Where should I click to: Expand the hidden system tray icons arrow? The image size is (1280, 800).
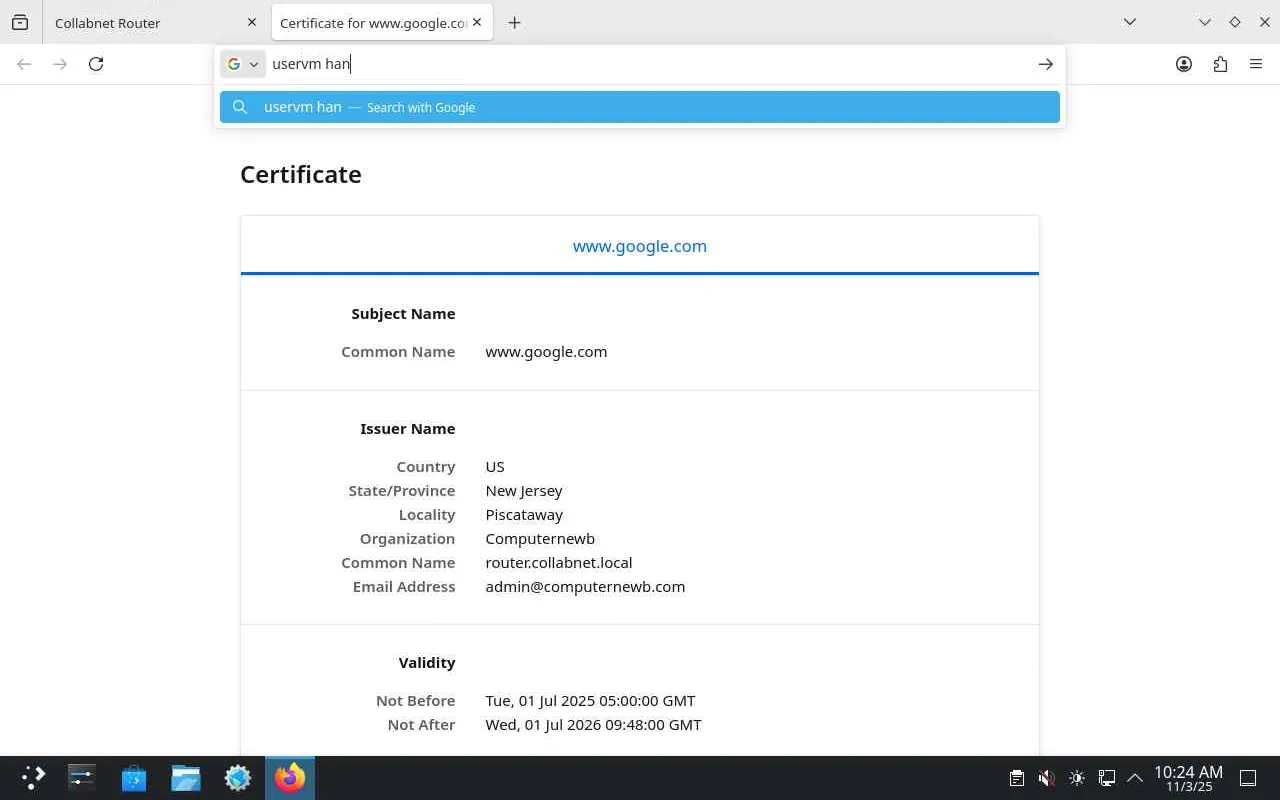(x=1135, y=778)
